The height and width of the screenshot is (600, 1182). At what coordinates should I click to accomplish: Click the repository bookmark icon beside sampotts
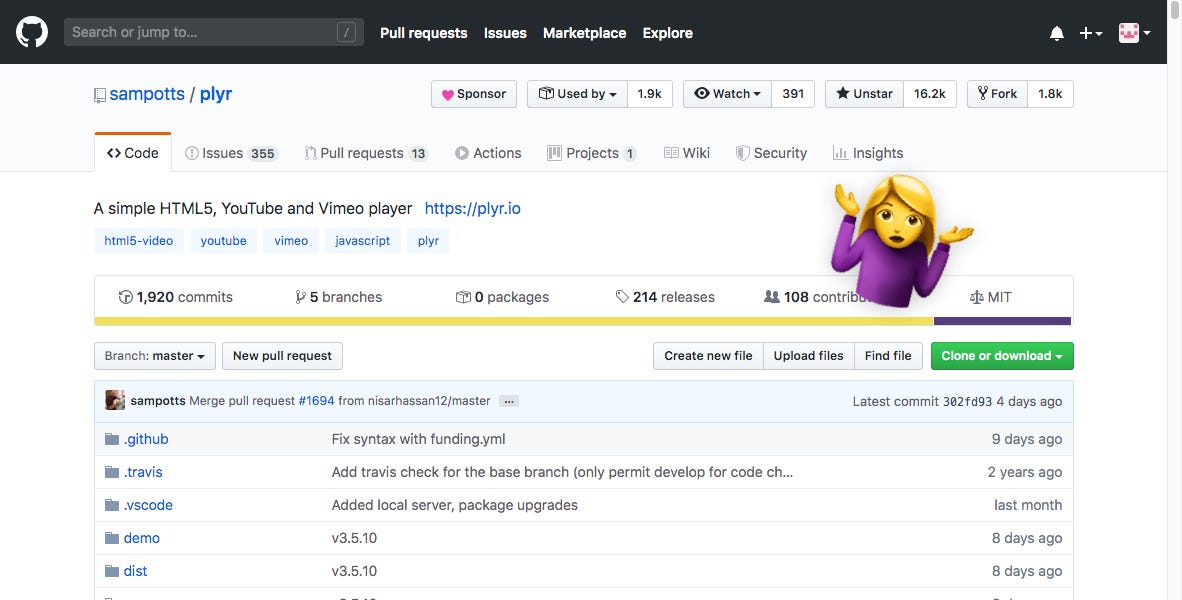(x=99, y=94)
